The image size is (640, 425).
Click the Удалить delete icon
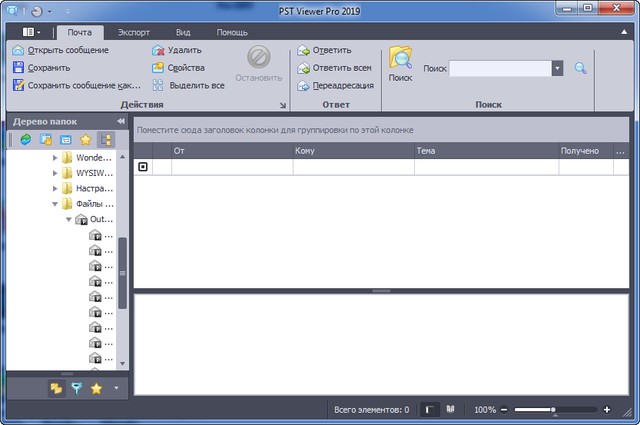point(158,50)
